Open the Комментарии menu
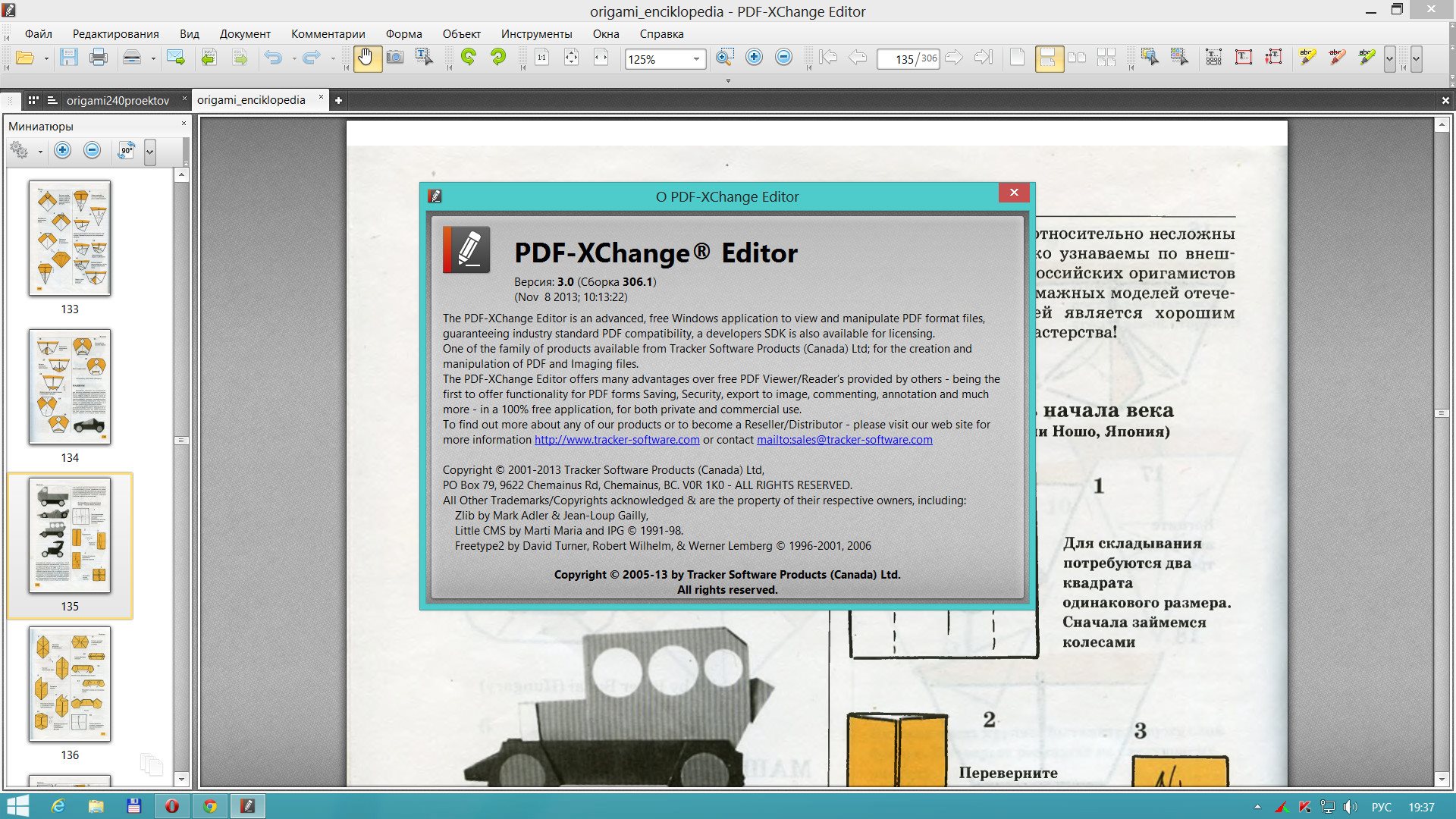1456x819 pixels. [x=328, y=34]
